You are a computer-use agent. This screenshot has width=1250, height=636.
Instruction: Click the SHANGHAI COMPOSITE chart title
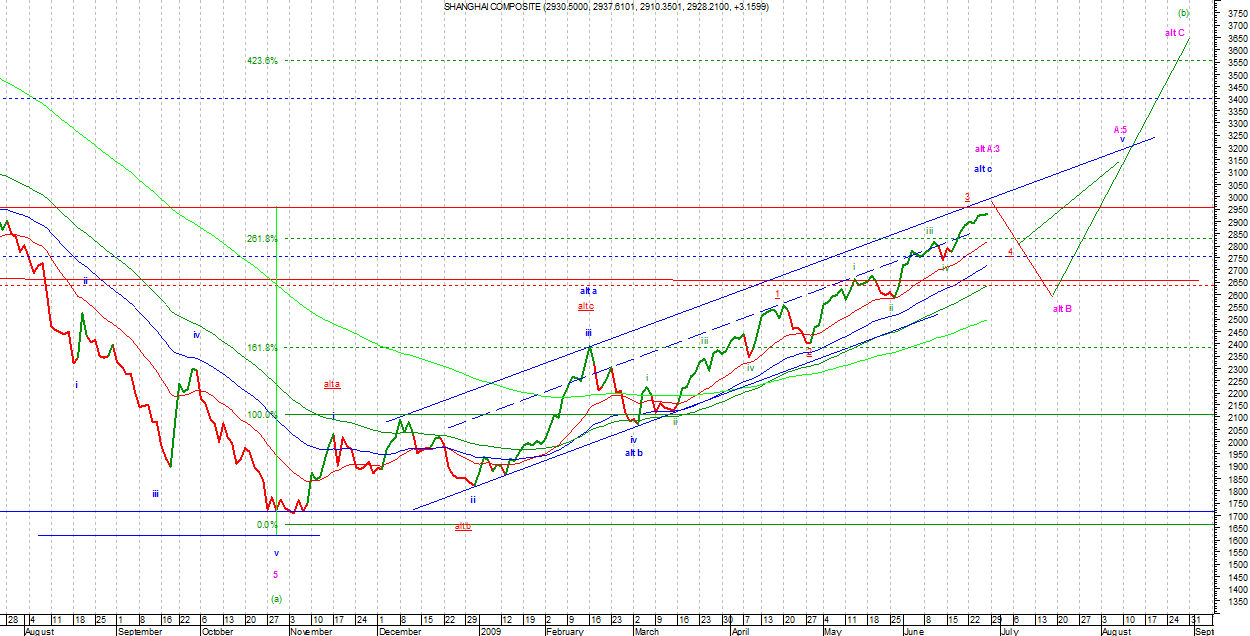tap(606, 7)
